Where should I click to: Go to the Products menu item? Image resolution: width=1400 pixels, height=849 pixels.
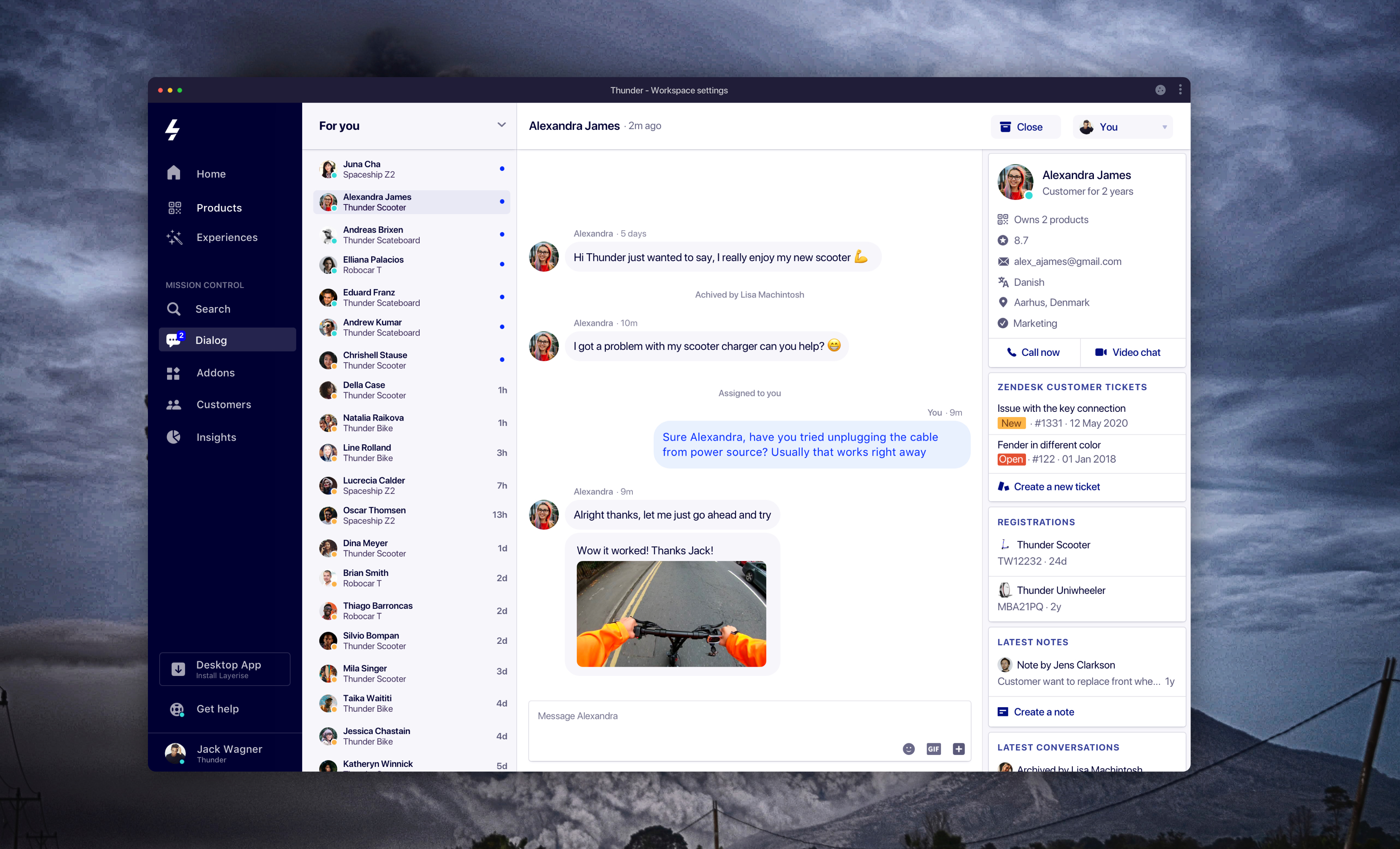tap(219, 207)
